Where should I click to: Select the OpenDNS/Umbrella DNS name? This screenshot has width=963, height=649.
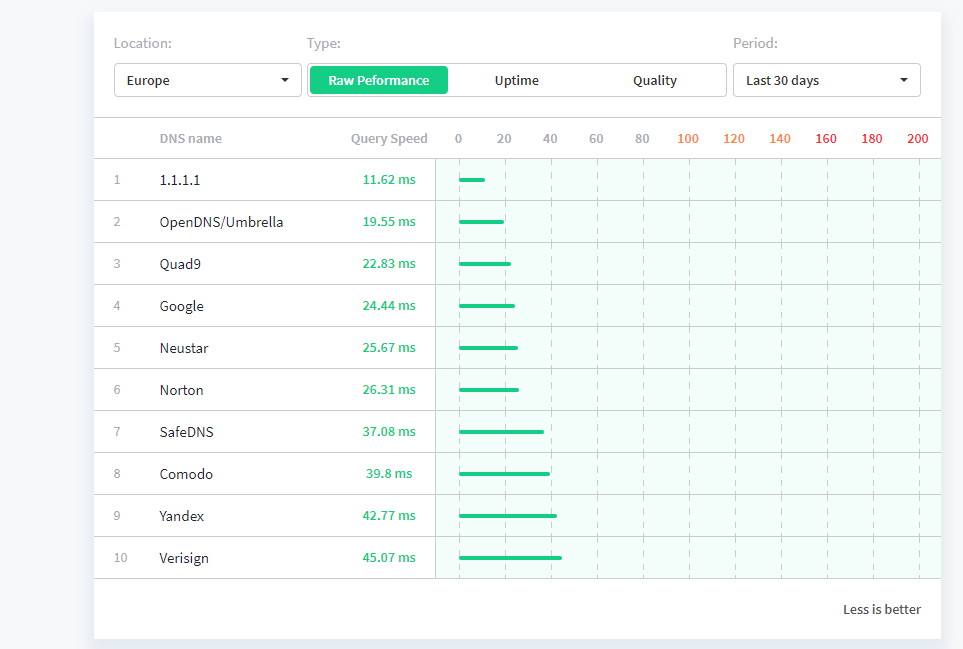click(221, 222)
